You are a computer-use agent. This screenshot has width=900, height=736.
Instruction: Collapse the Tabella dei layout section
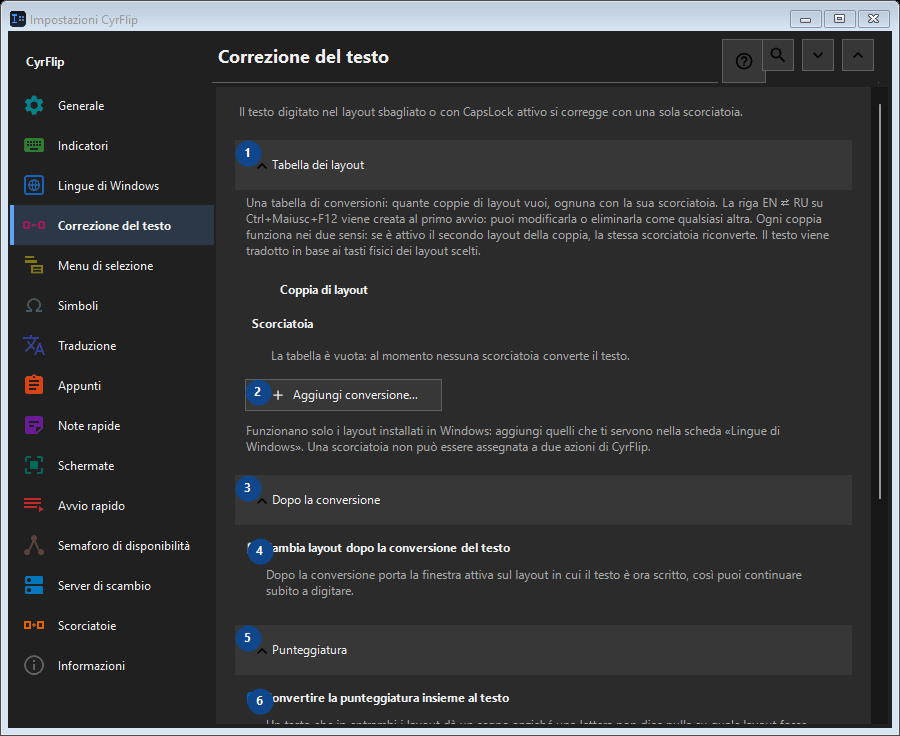pyautogui.click(x=543, y=165)
